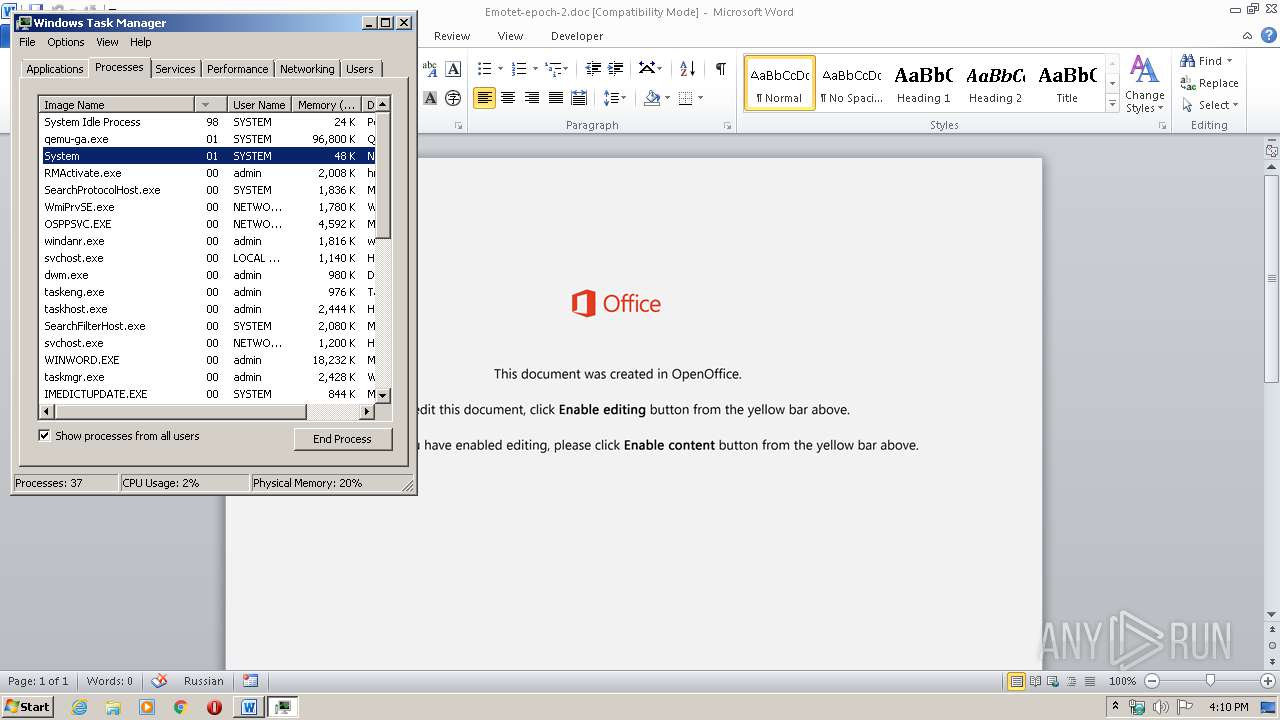Switch to Applications tab in Task Manager

pyautogui.click(x=54, y=69)
